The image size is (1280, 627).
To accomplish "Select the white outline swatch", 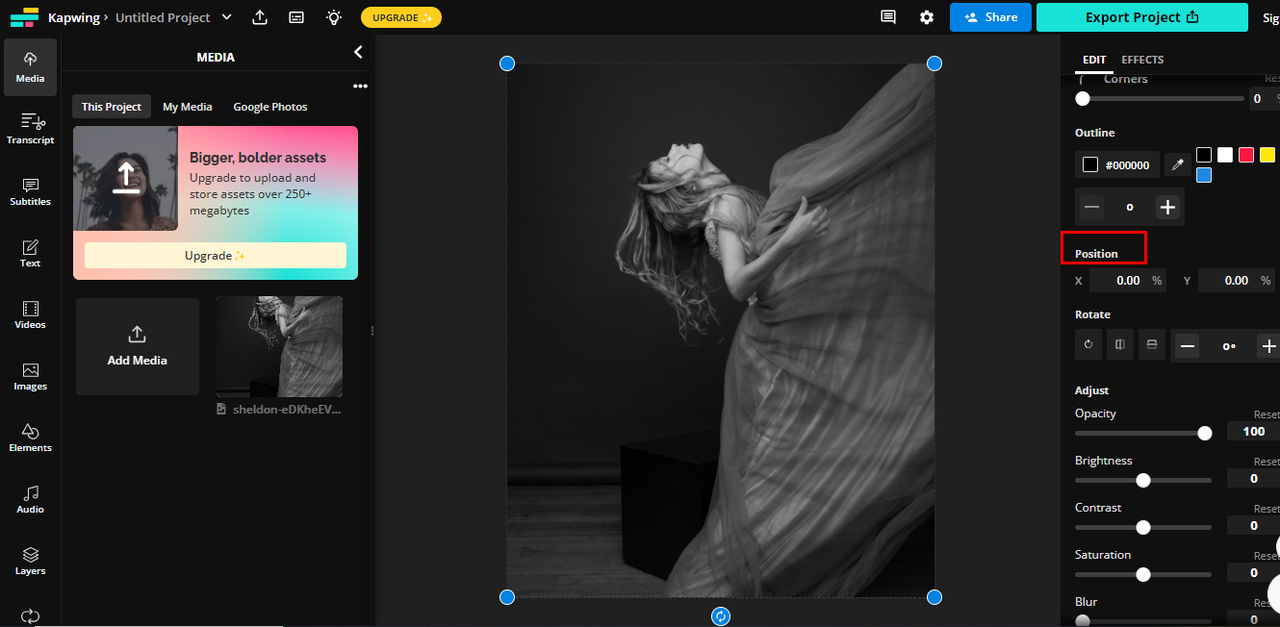I will (x=1225, y=155).
